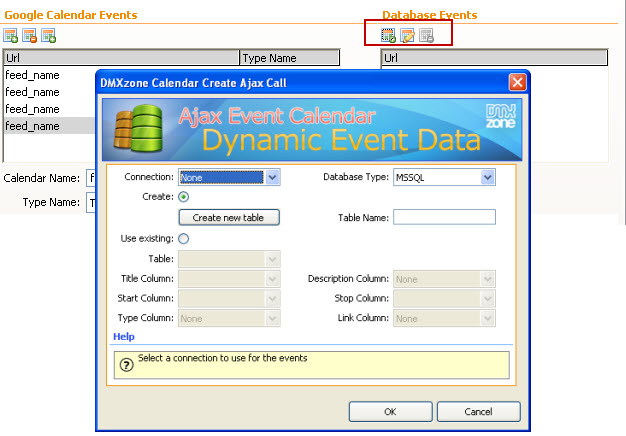Click the edit database event pencil icon

407,36
